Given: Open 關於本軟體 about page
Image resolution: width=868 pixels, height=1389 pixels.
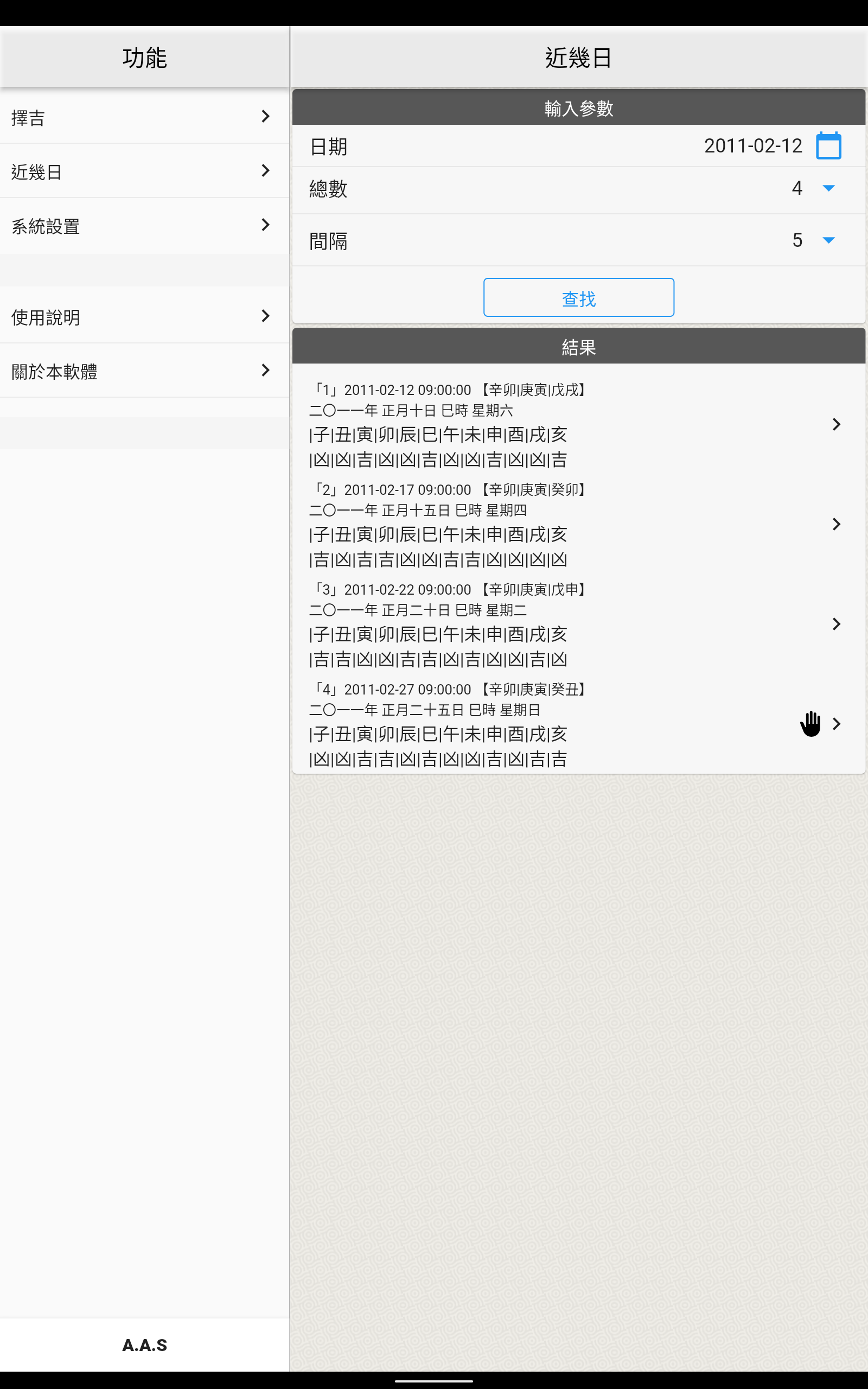Looking at the screenshot, I should pos(144,370).
